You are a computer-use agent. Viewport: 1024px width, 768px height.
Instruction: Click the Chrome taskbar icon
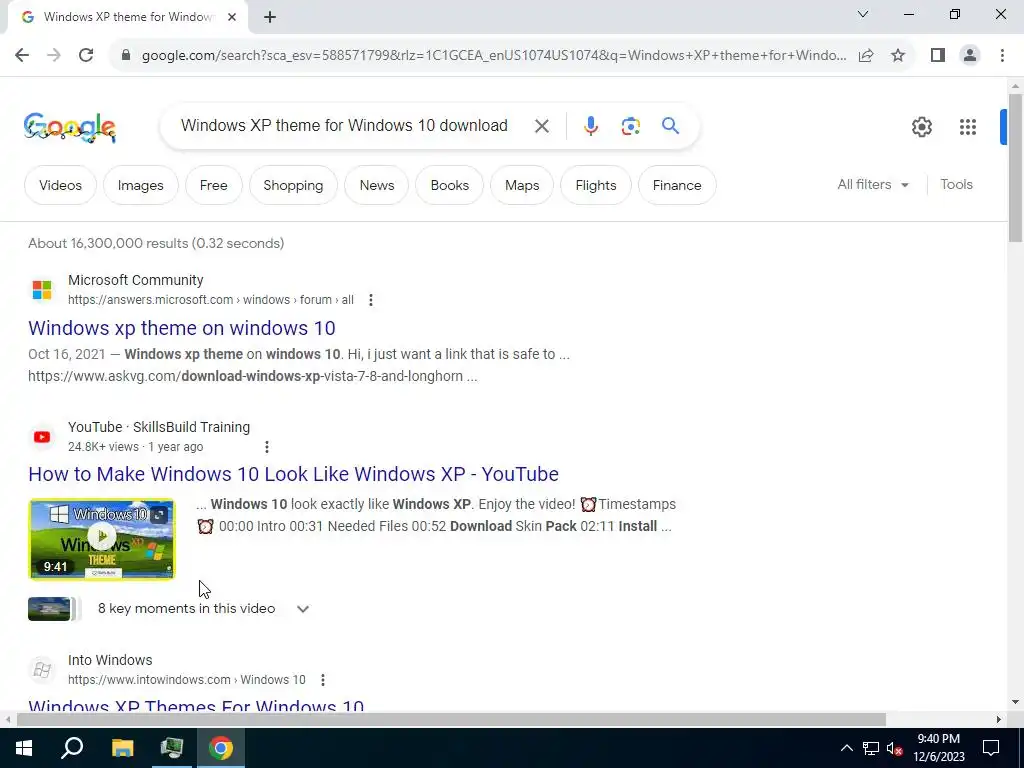(221, 748)
